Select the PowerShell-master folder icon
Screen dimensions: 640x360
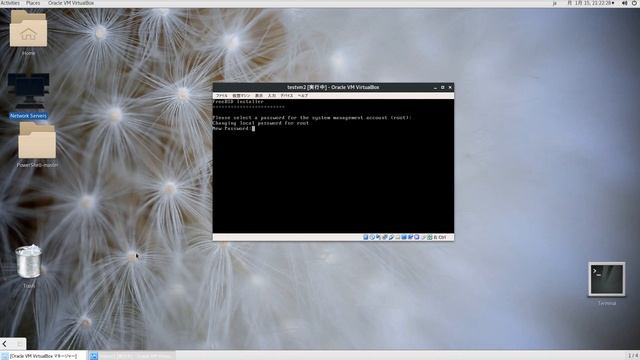pyautogui.click(x=37, y=145)
